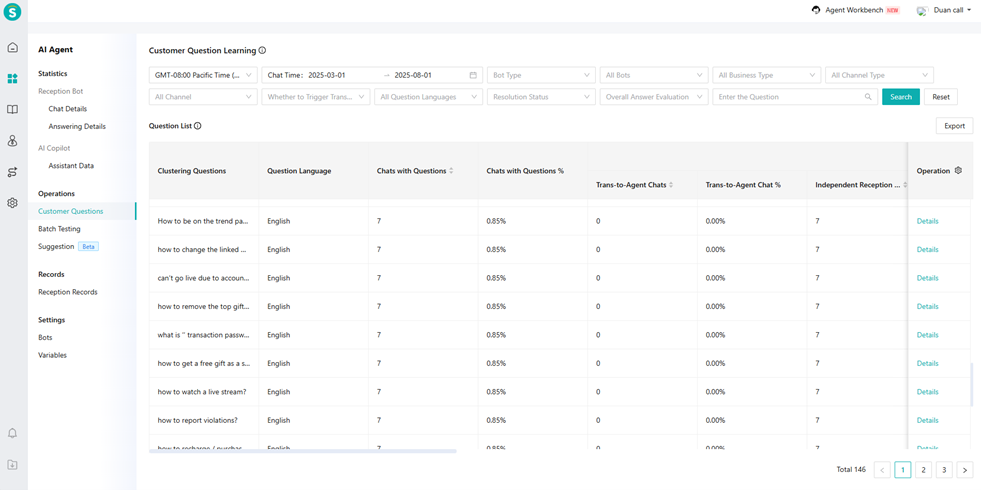Click the Agent Workbench headset icon

click(x=816, y=10)
